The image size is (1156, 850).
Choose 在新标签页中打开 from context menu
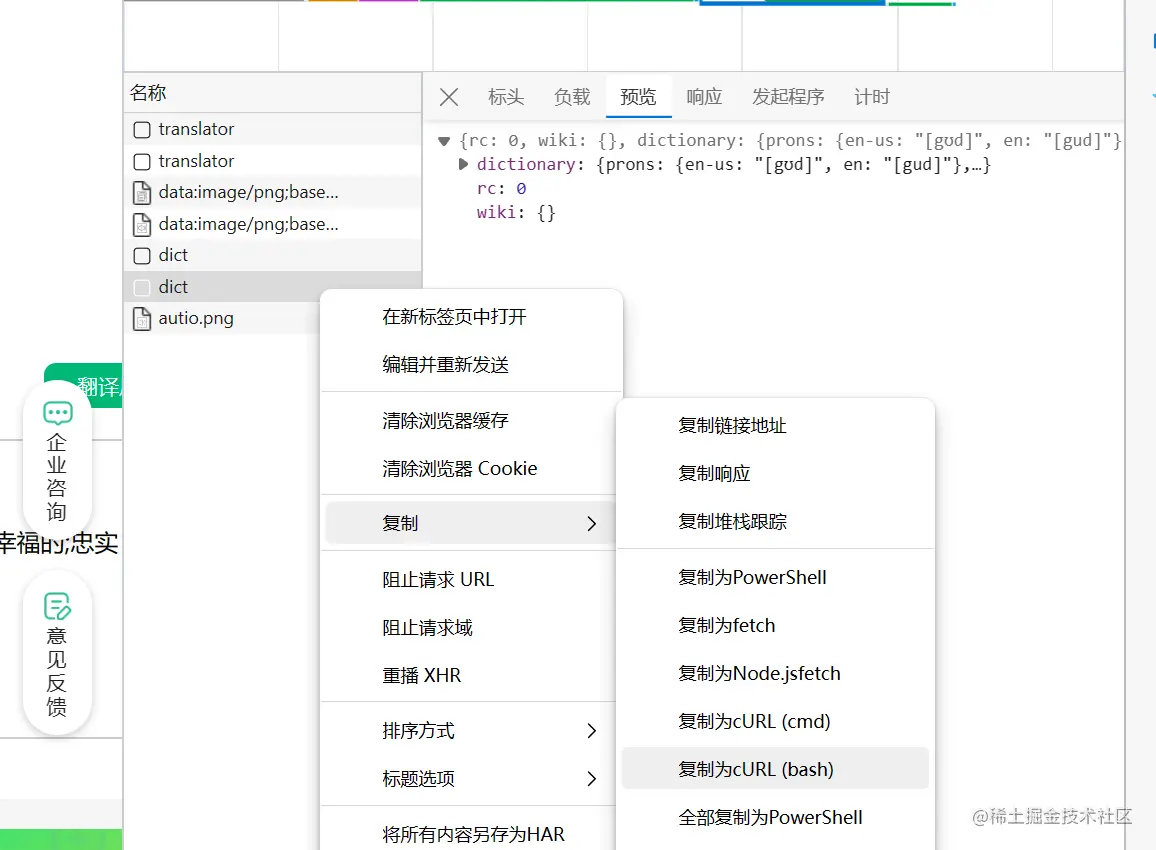tap(471, 317)
